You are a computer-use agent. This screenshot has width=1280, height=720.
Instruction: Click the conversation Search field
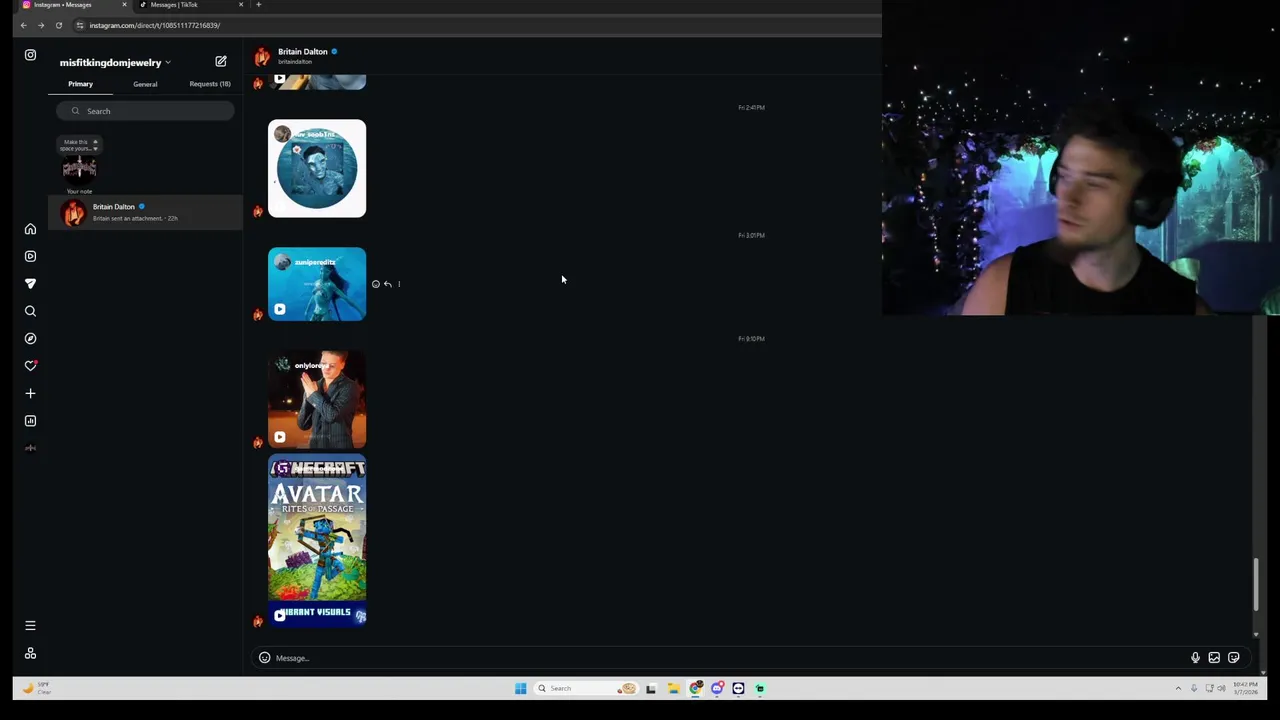tap(146, 111)
